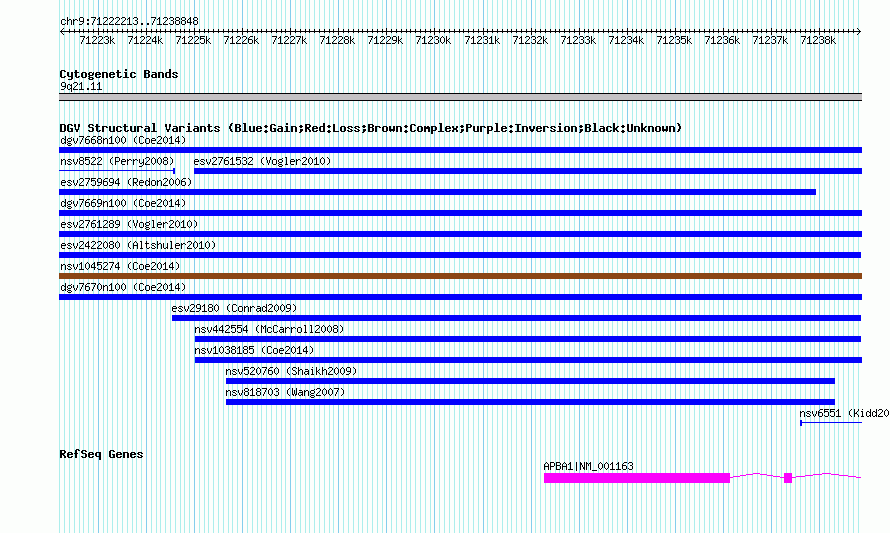Click the small magenta APBA1 exon
The height and width of the screenshot is (533, 890).
pyautogui.click(x=788, y=478)
